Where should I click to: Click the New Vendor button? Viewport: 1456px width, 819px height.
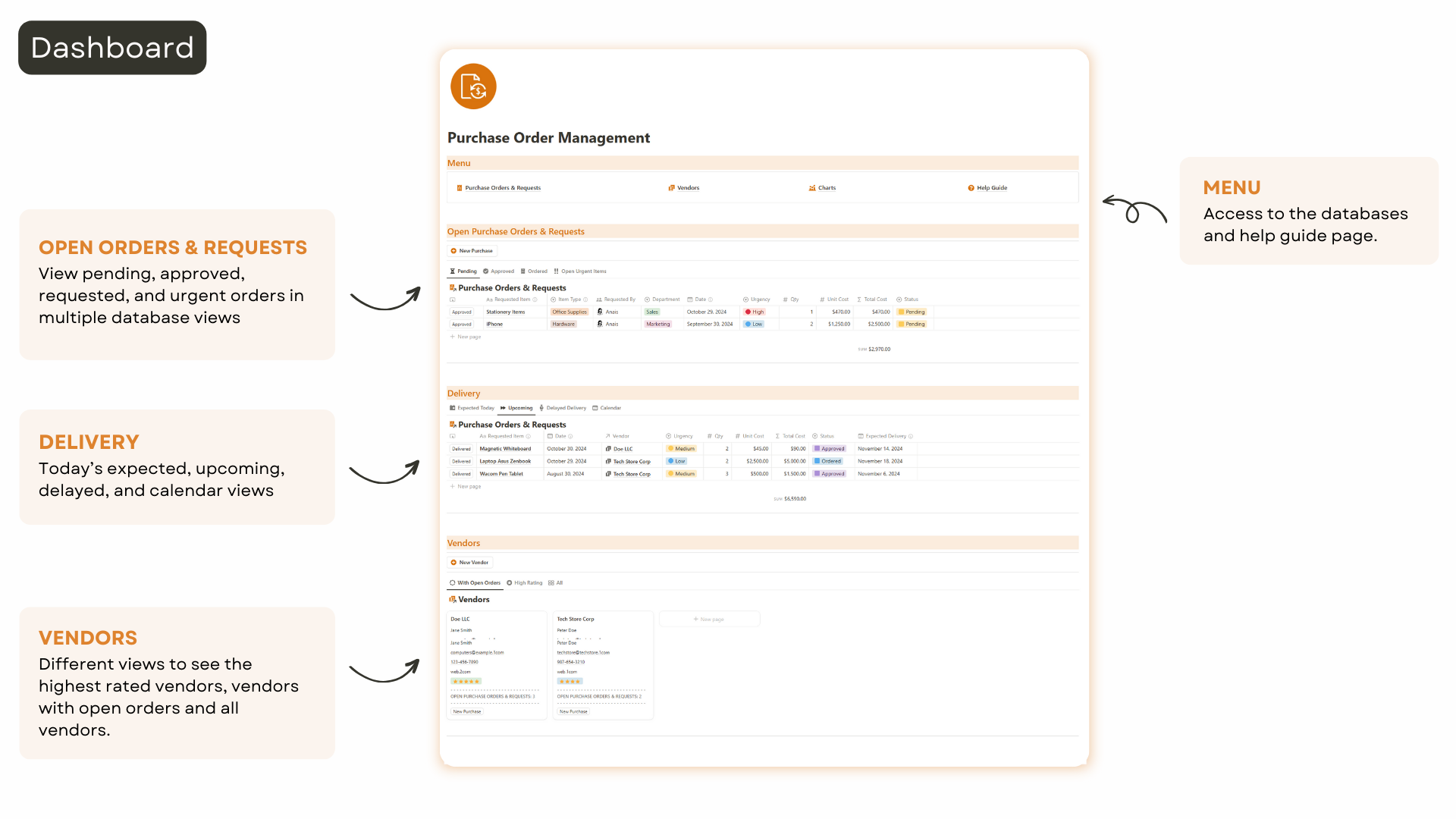point(470,563)
